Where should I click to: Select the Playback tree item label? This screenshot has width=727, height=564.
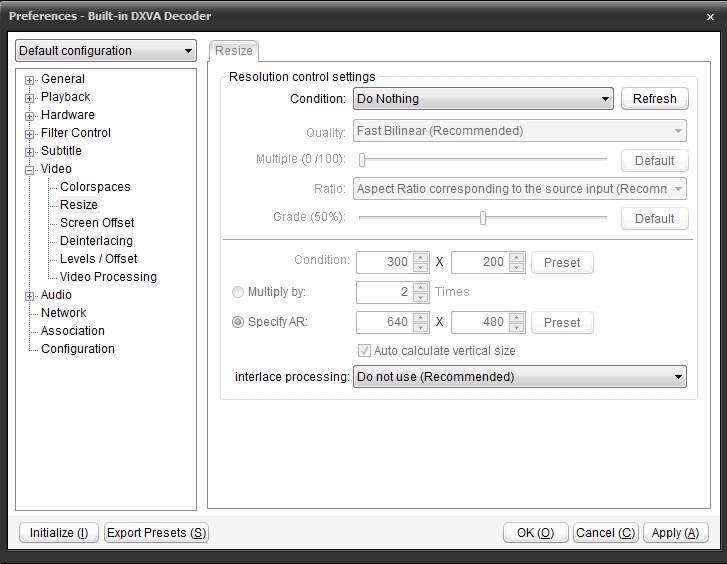(66, 97)
